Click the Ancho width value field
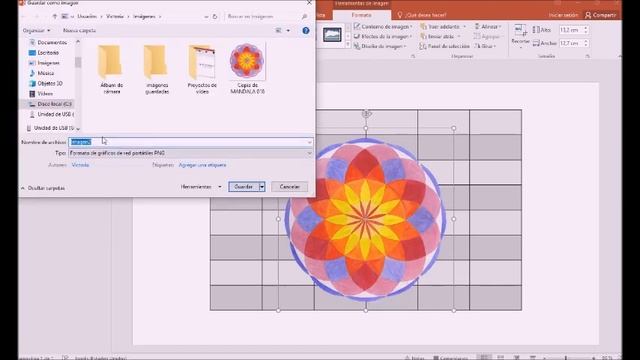The image size is (640, 360). (x=571, y=43)
